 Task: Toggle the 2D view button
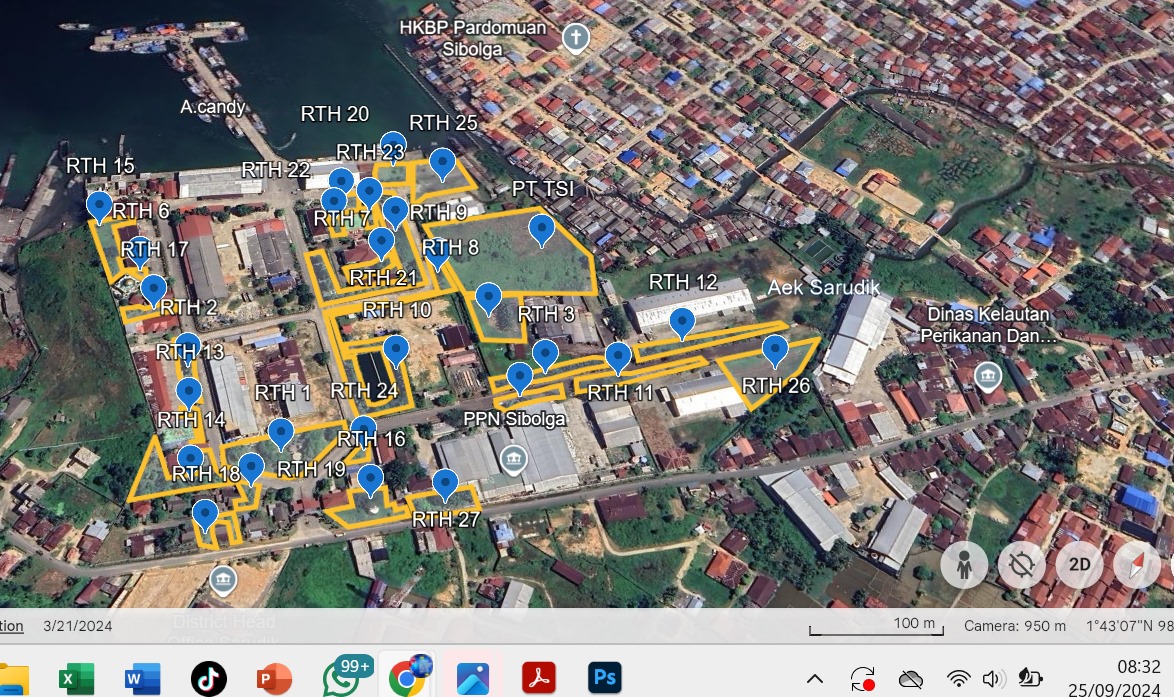click(x=1079, y=564)
